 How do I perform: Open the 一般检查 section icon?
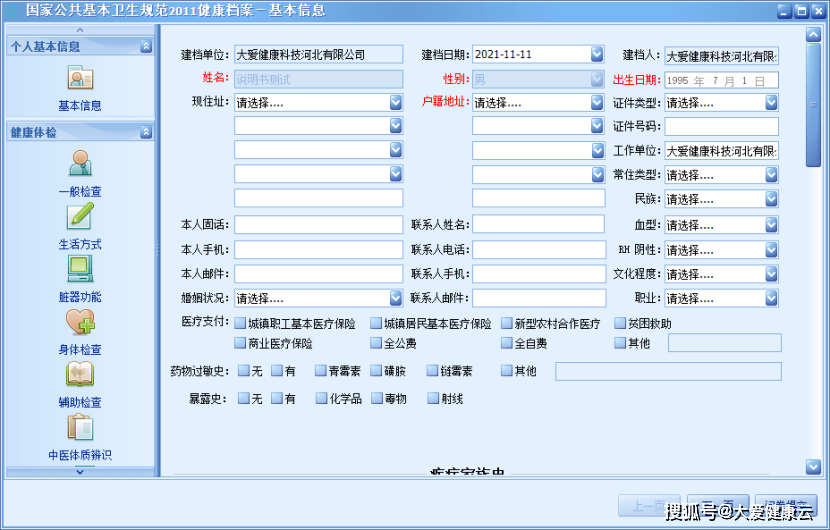click(80, 163)
